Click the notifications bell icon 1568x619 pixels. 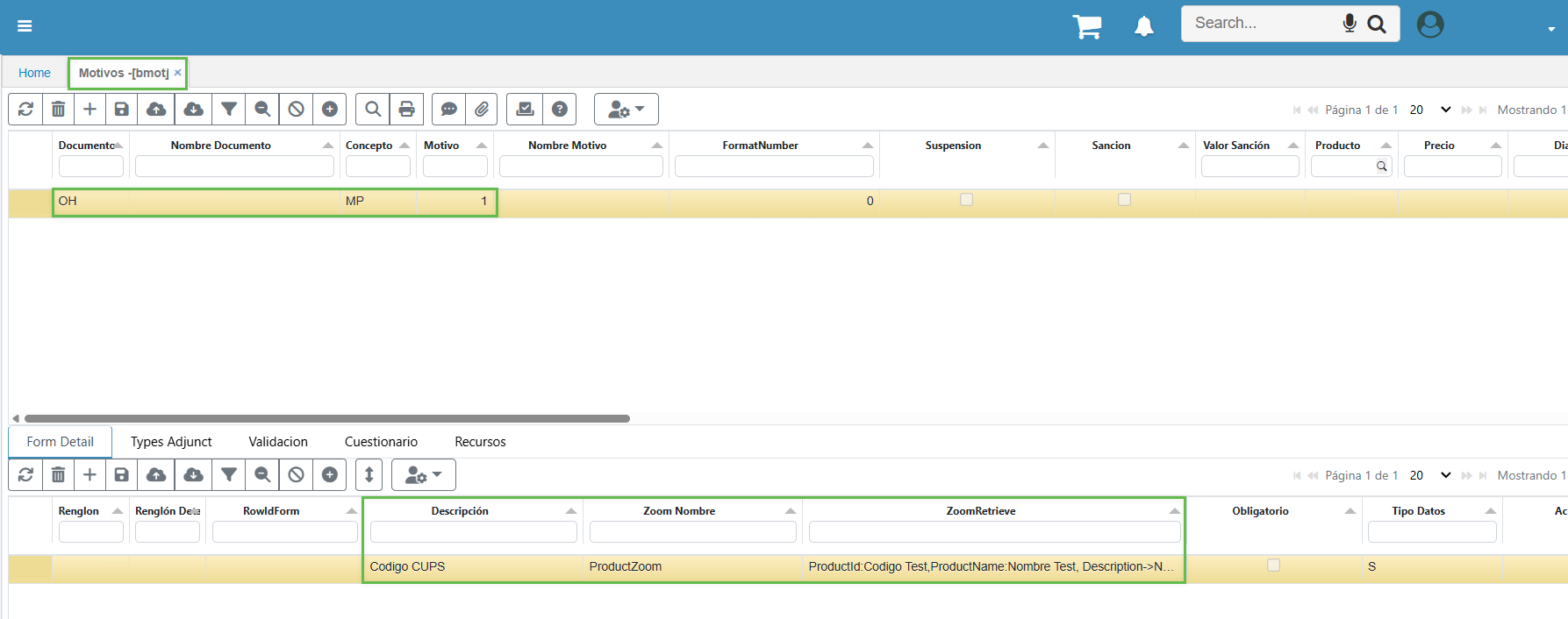(1143, 26)
